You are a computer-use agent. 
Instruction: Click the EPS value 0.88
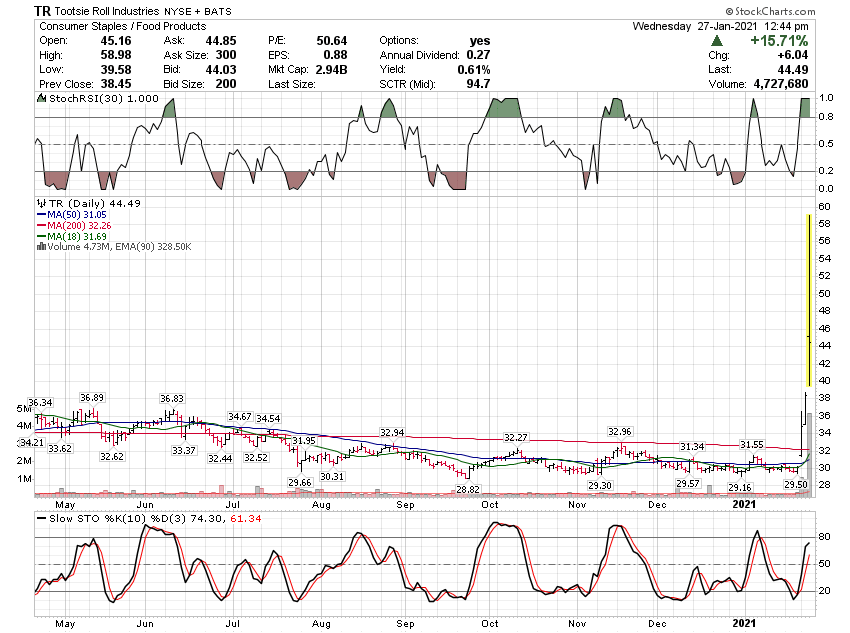336,55
